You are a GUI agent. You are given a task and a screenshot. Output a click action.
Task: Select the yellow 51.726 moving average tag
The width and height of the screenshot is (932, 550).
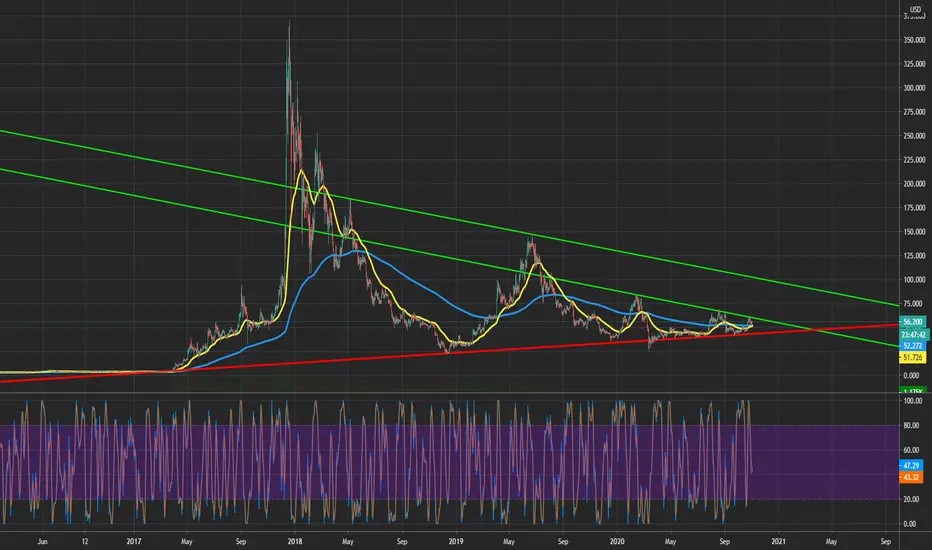(x=912, y=357)
